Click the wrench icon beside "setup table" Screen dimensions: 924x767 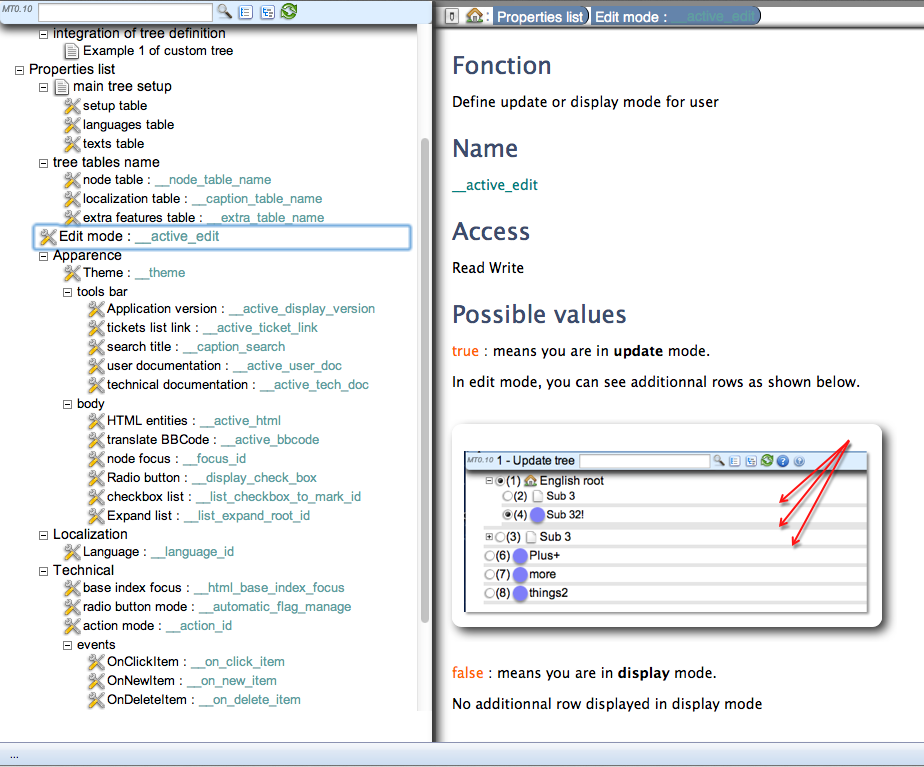71,105
